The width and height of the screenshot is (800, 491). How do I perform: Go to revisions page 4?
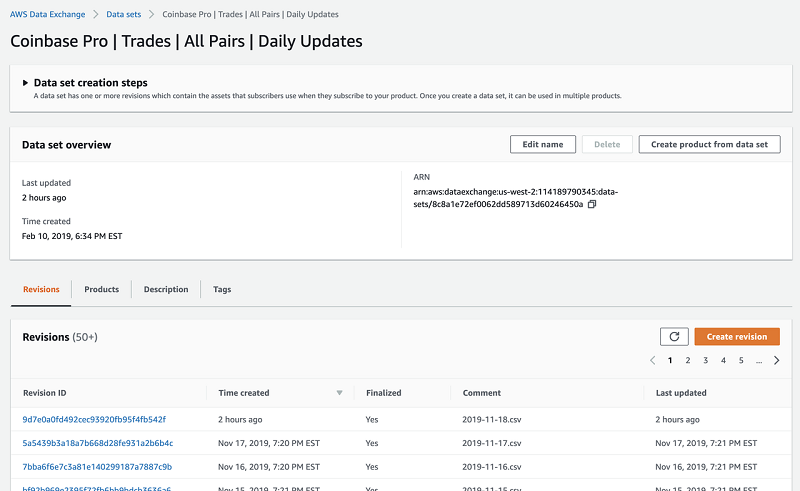(723, 360)
